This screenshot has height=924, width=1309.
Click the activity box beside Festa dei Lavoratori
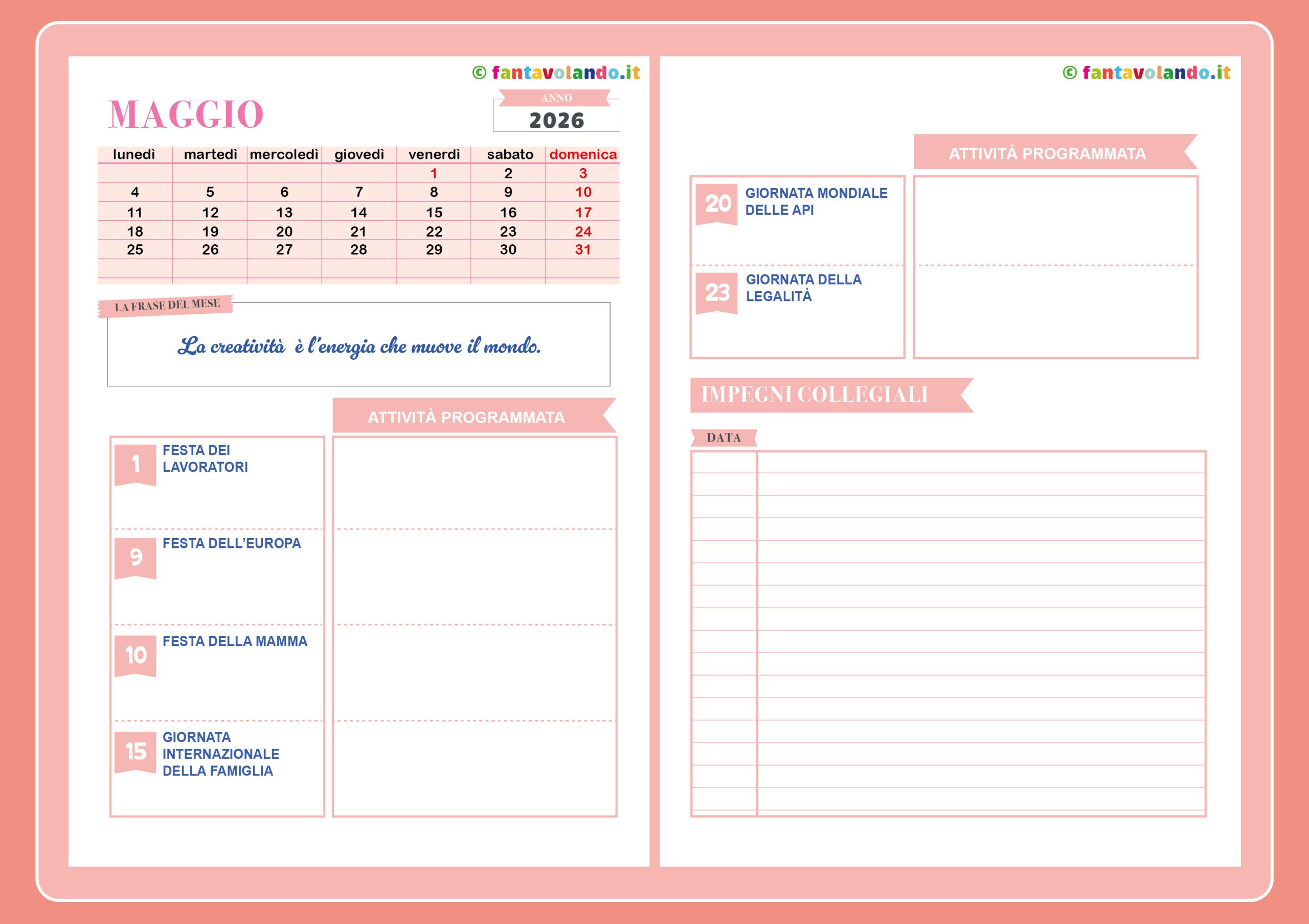coord(475,483)
